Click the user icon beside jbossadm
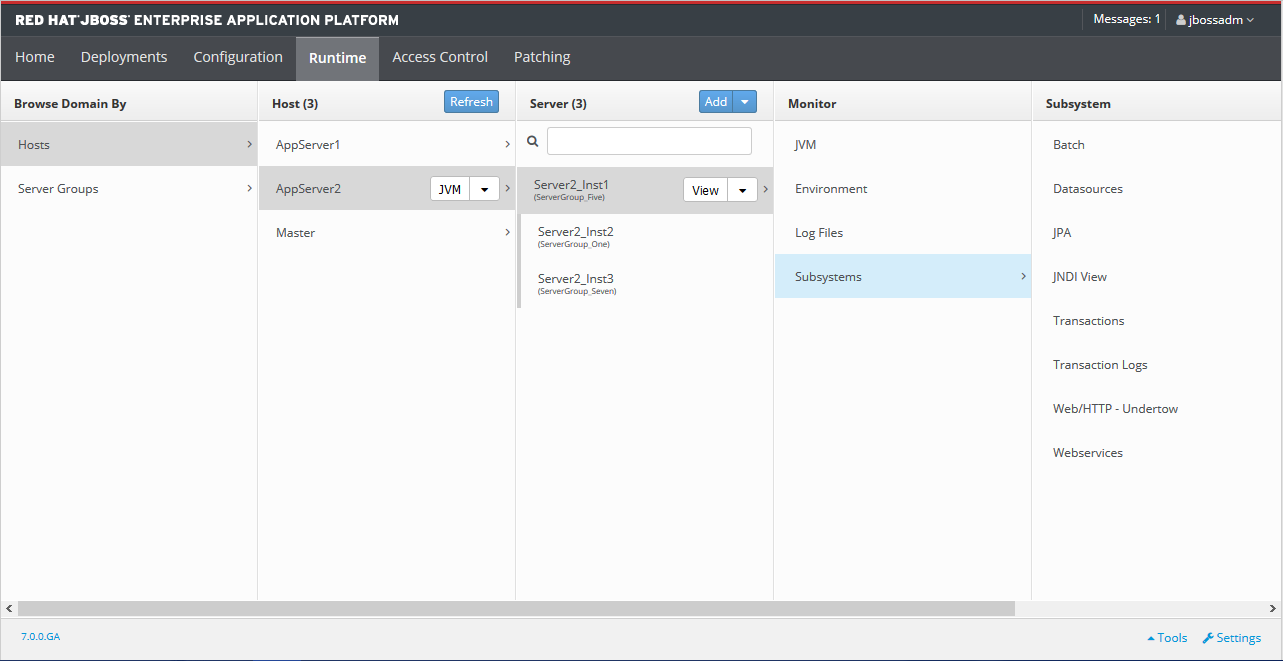Viewport: 1283px width, 661px height. click(x=1181, y=20)
